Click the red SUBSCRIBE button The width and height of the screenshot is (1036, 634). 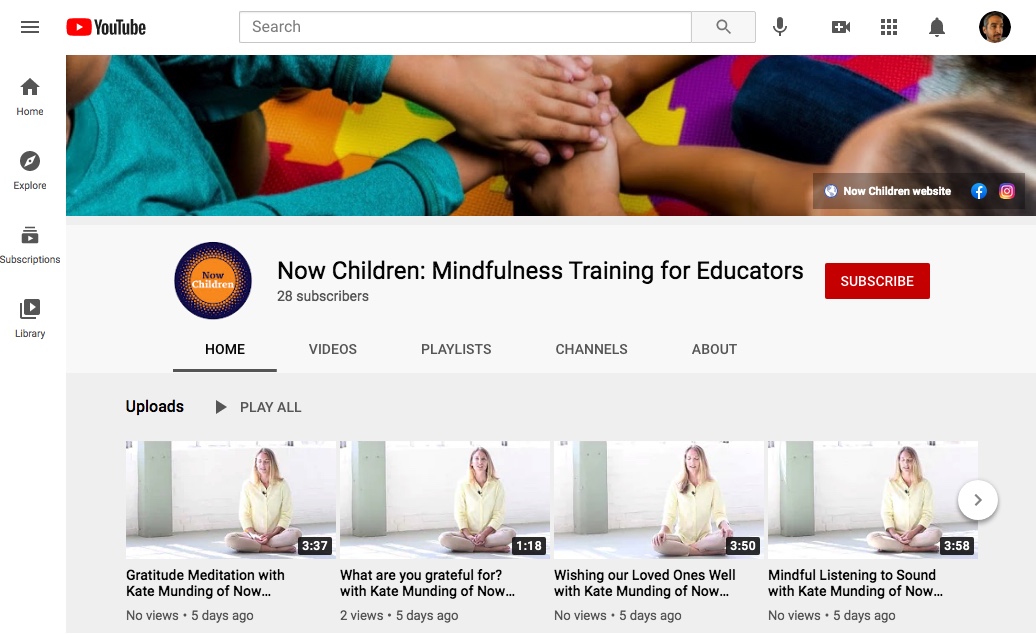[877, 281]
